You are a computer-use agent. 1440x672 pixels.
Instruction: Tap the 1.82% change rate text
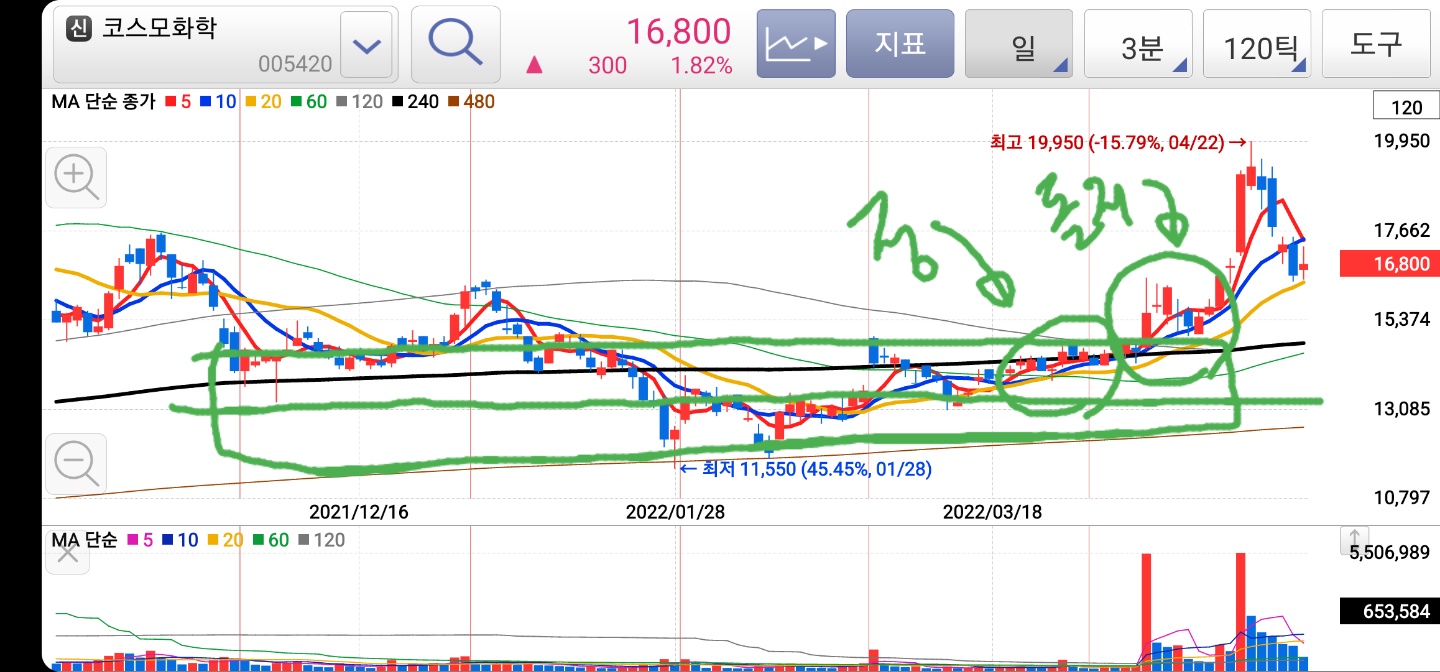pos(700,66)
